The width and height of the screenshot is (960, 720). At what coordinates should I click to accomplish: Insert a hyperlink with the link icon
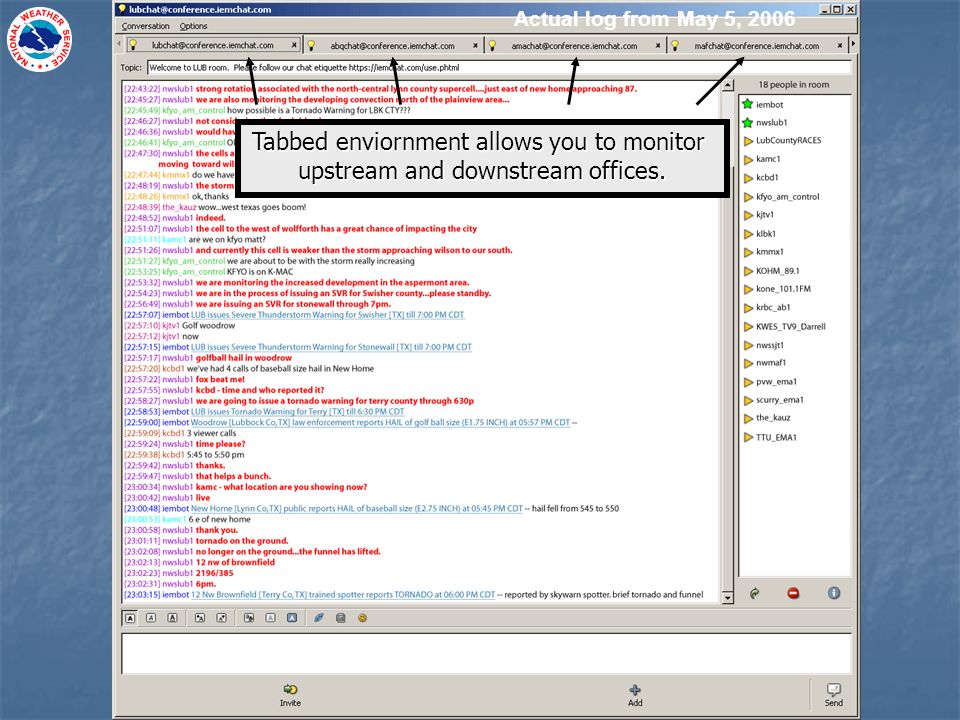point(319,618)
